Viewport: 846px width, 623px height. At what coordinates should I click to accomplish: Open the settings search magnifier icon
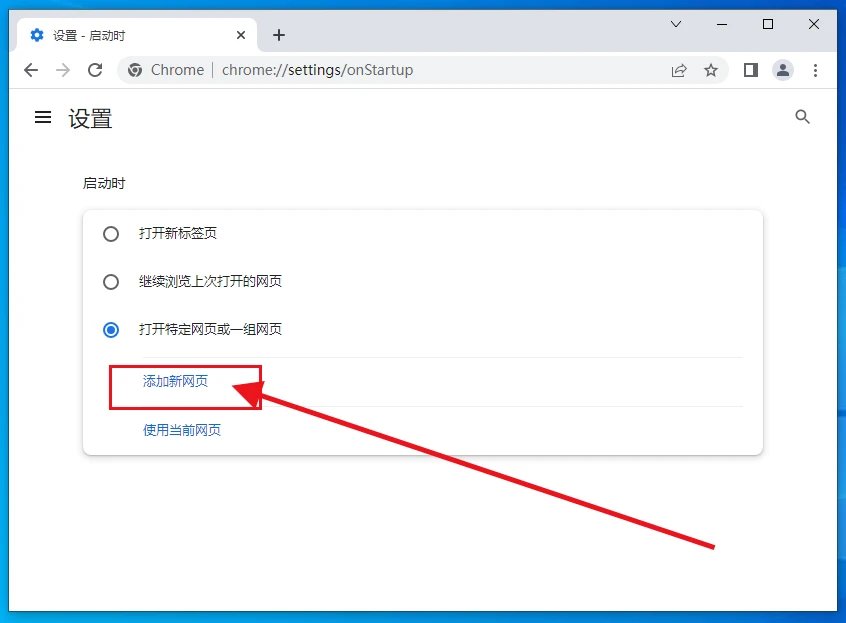[x=802, y=117]
